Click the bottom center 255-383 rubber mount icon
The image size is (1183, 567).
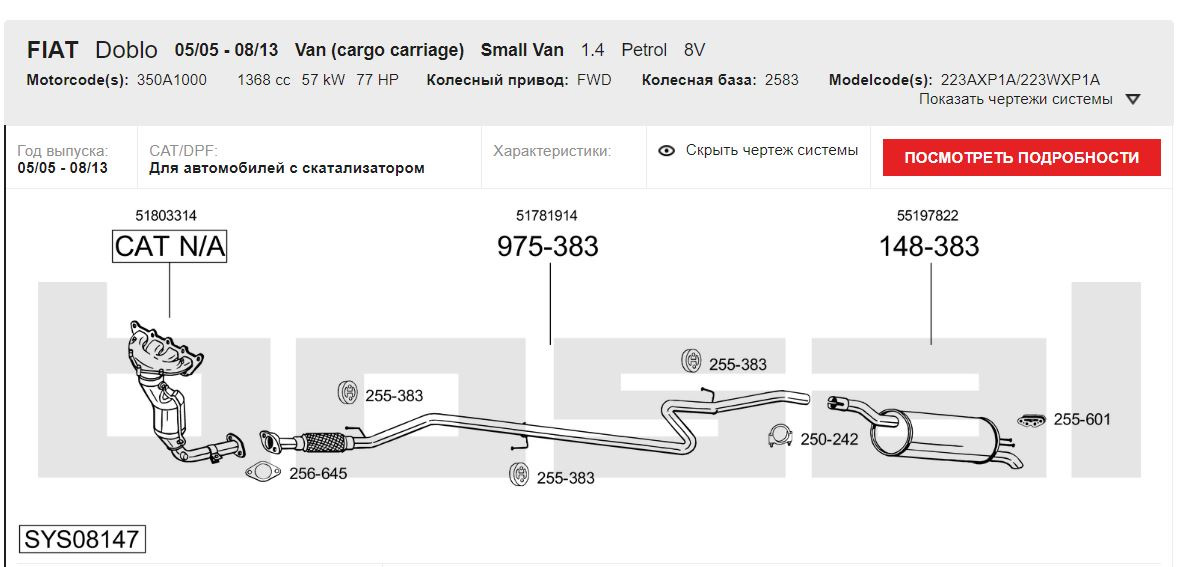click(518, 475)
